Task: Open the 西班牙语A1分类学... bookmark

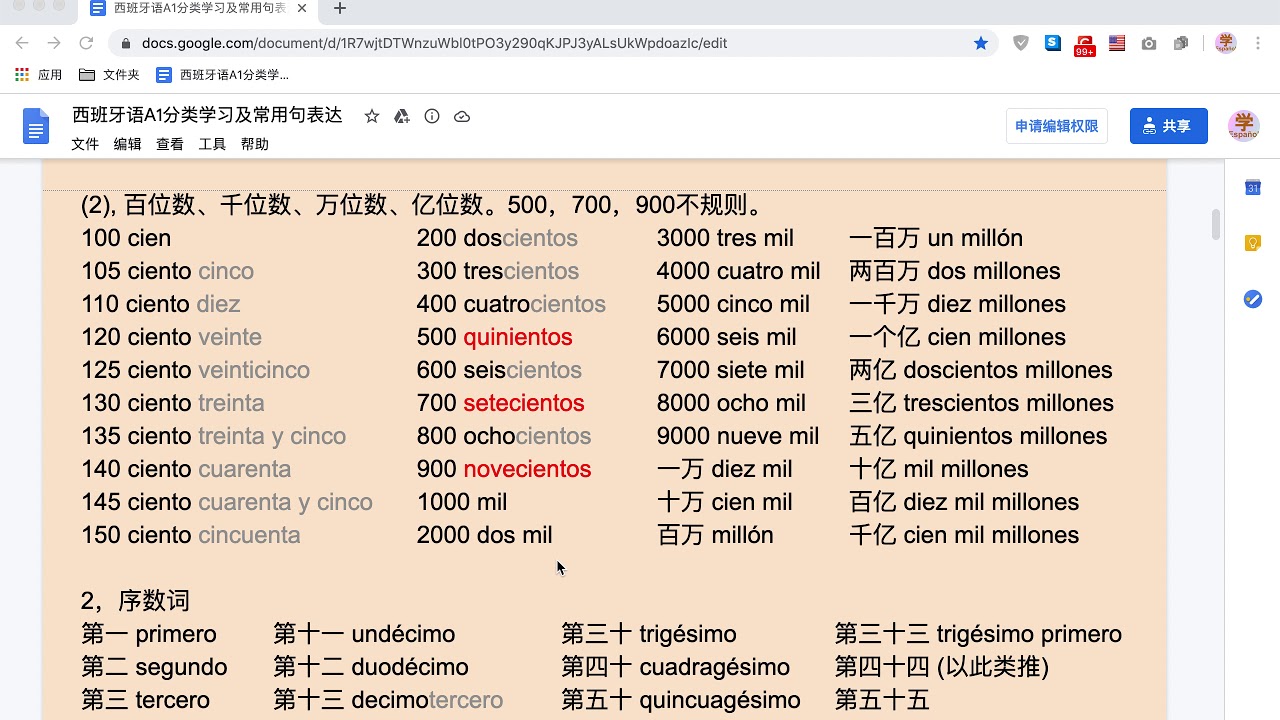Action: [x=223, y=75]
